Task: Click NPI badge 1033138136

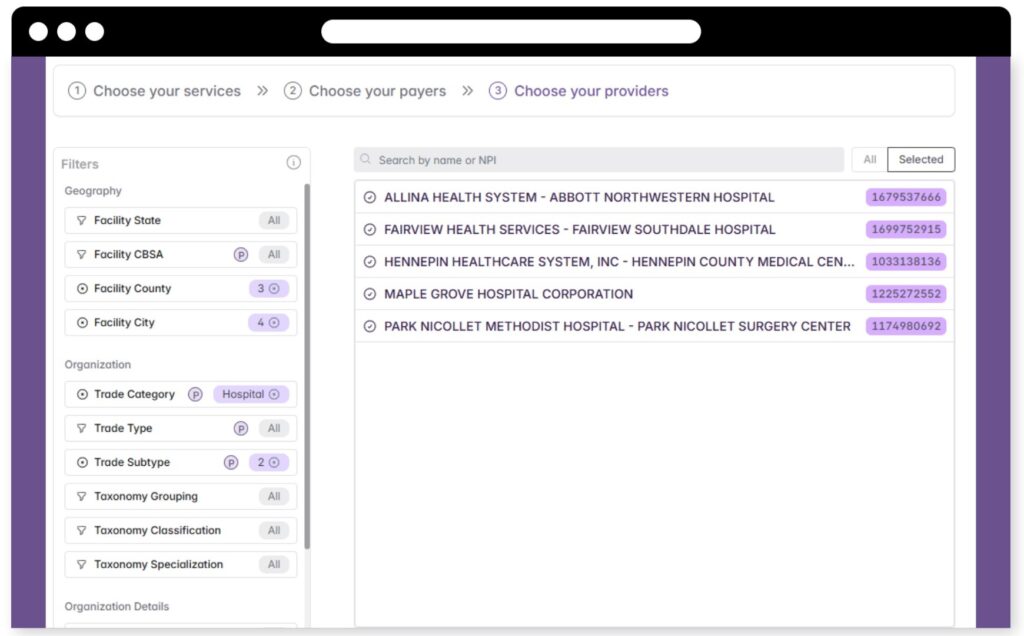Action: pos(906,262)
